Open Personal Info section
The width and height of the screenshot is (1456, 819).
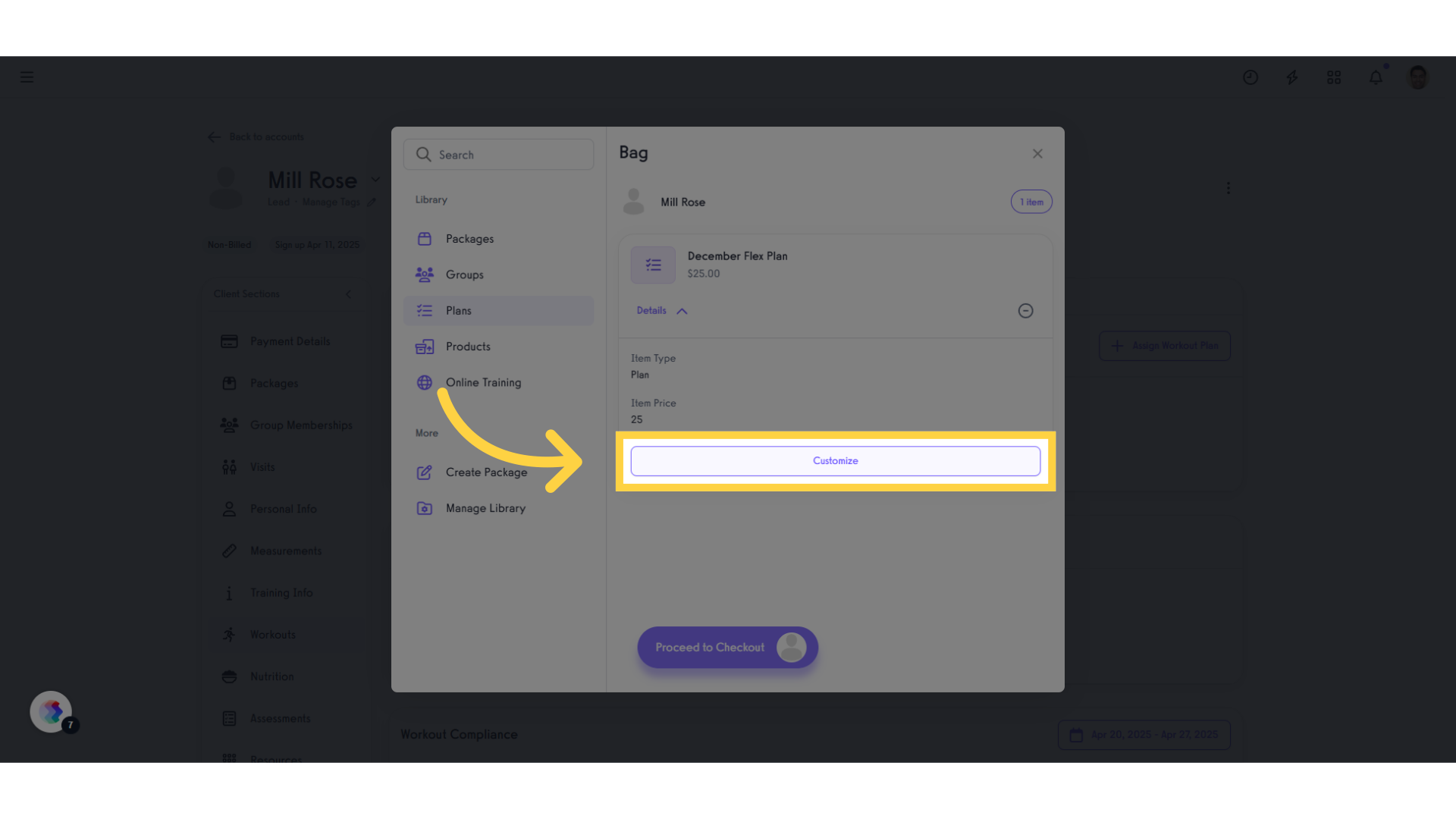point(284,509)
